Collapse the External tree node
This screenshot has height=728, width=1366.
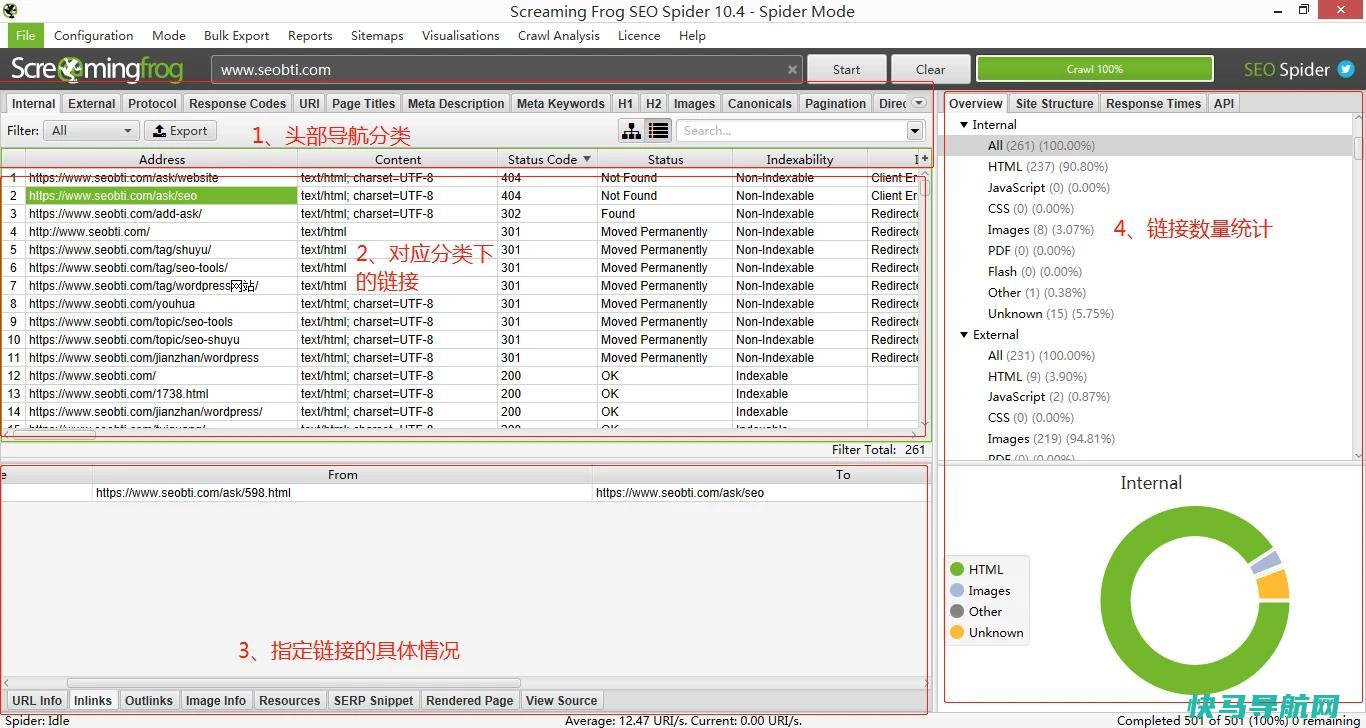pyautogui.click(x=964, y=335)
